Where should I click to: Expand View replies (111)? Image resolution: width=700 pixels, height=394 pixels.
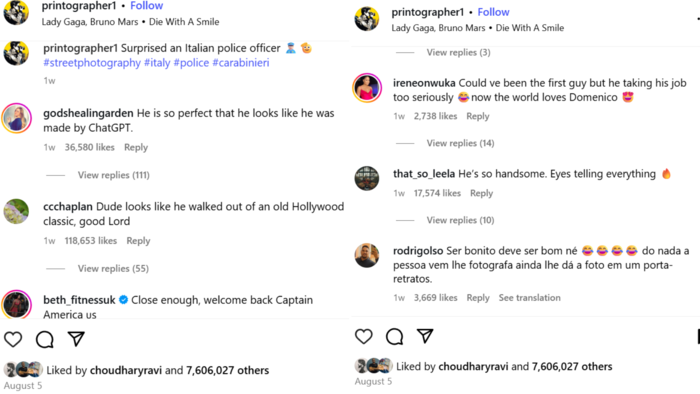coord(113,175)
